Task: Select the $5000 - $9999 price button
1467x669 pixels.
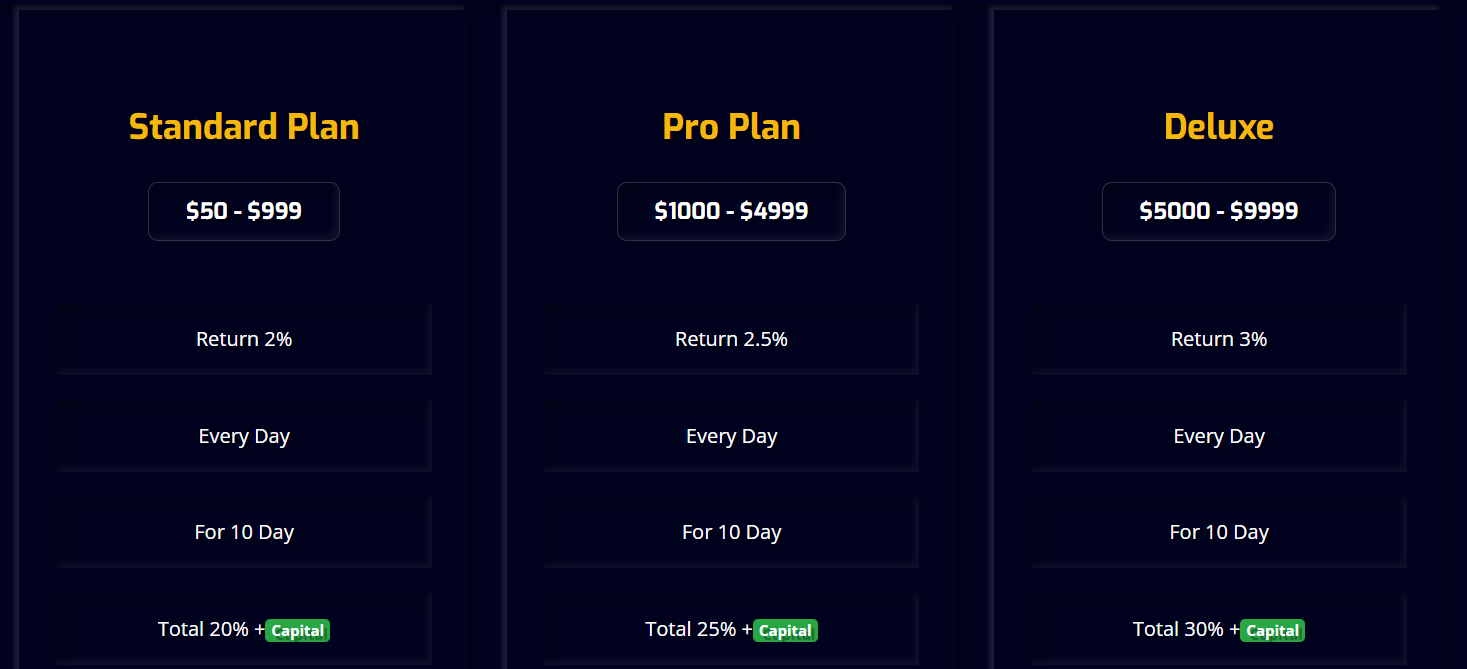Action: tap(1218, 211)
